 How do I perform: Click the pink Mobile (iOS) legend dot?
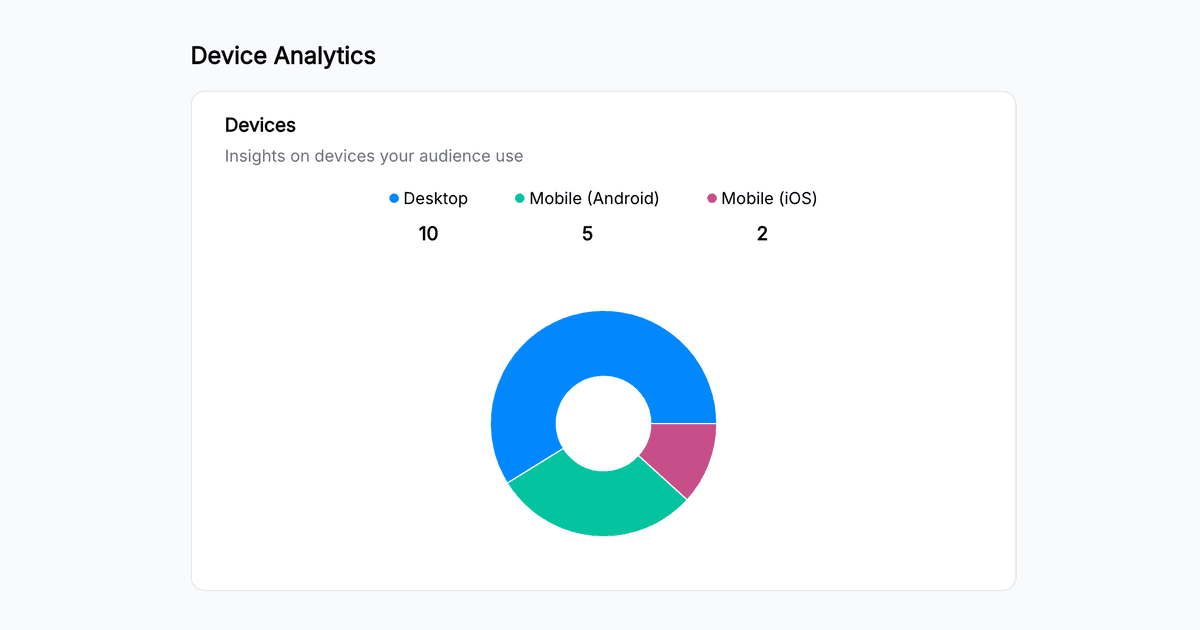(x=713, y=198)
